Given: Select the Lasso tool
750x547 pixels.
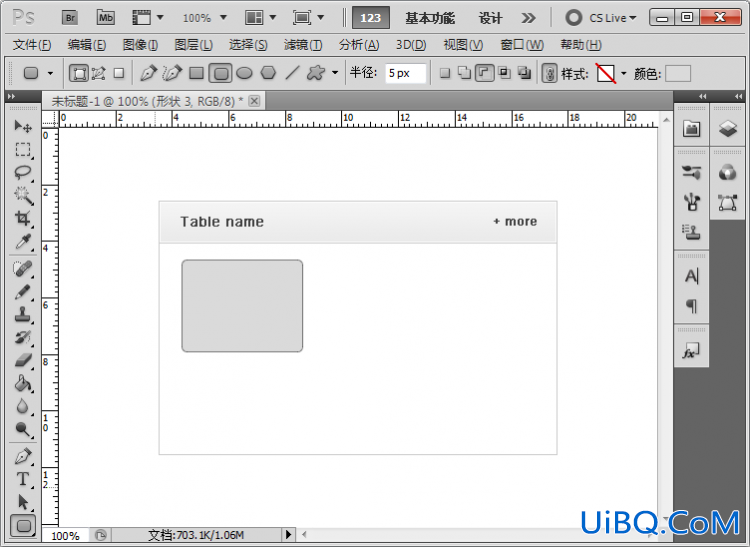Looking at the screenshot, I should tap(22, 172).
